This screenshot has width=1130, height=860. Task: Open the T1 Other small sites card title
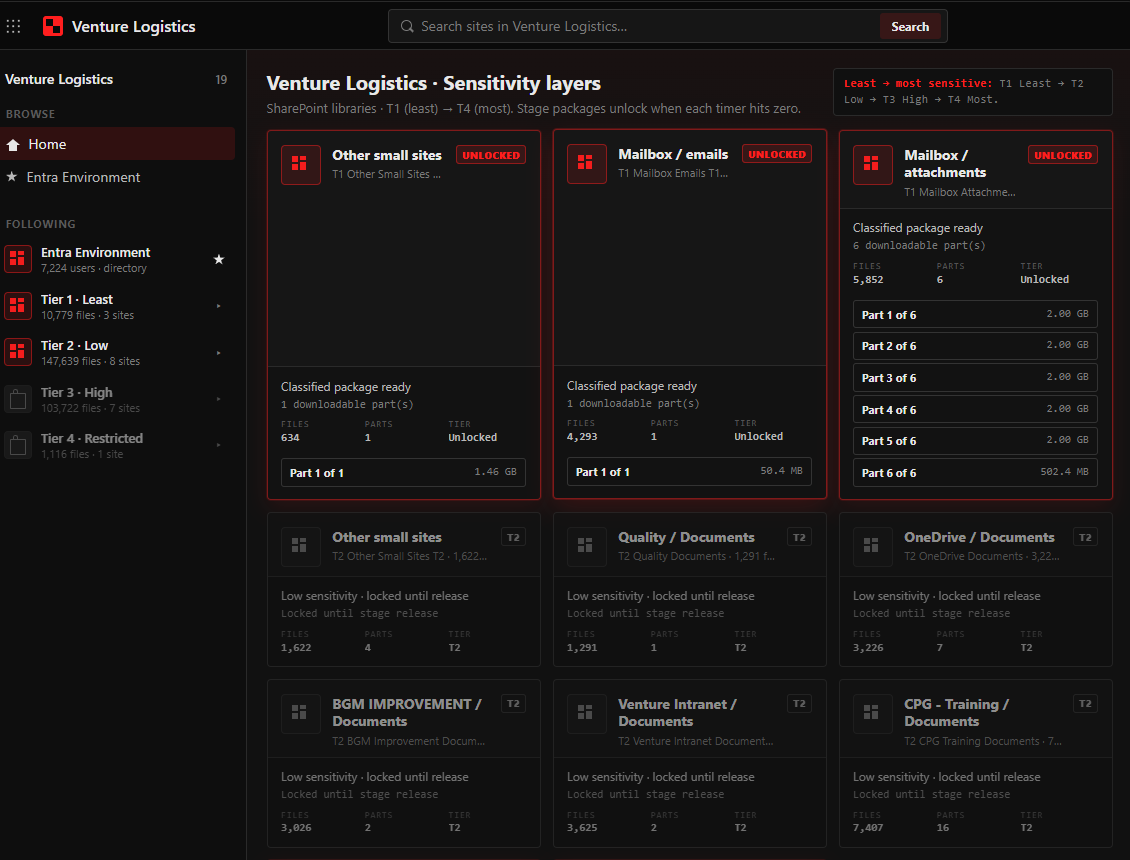387,155
